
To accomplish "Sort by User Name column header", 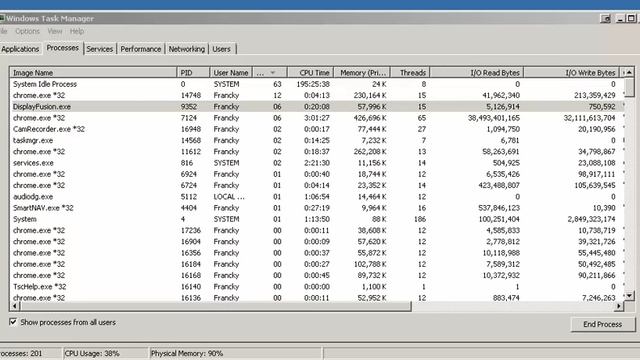I will pos(231,73).
